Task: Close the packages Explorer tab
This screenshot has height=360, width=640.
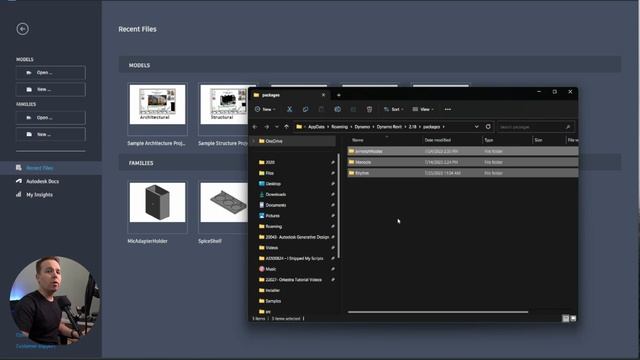Action: click(x=323, y=95)
